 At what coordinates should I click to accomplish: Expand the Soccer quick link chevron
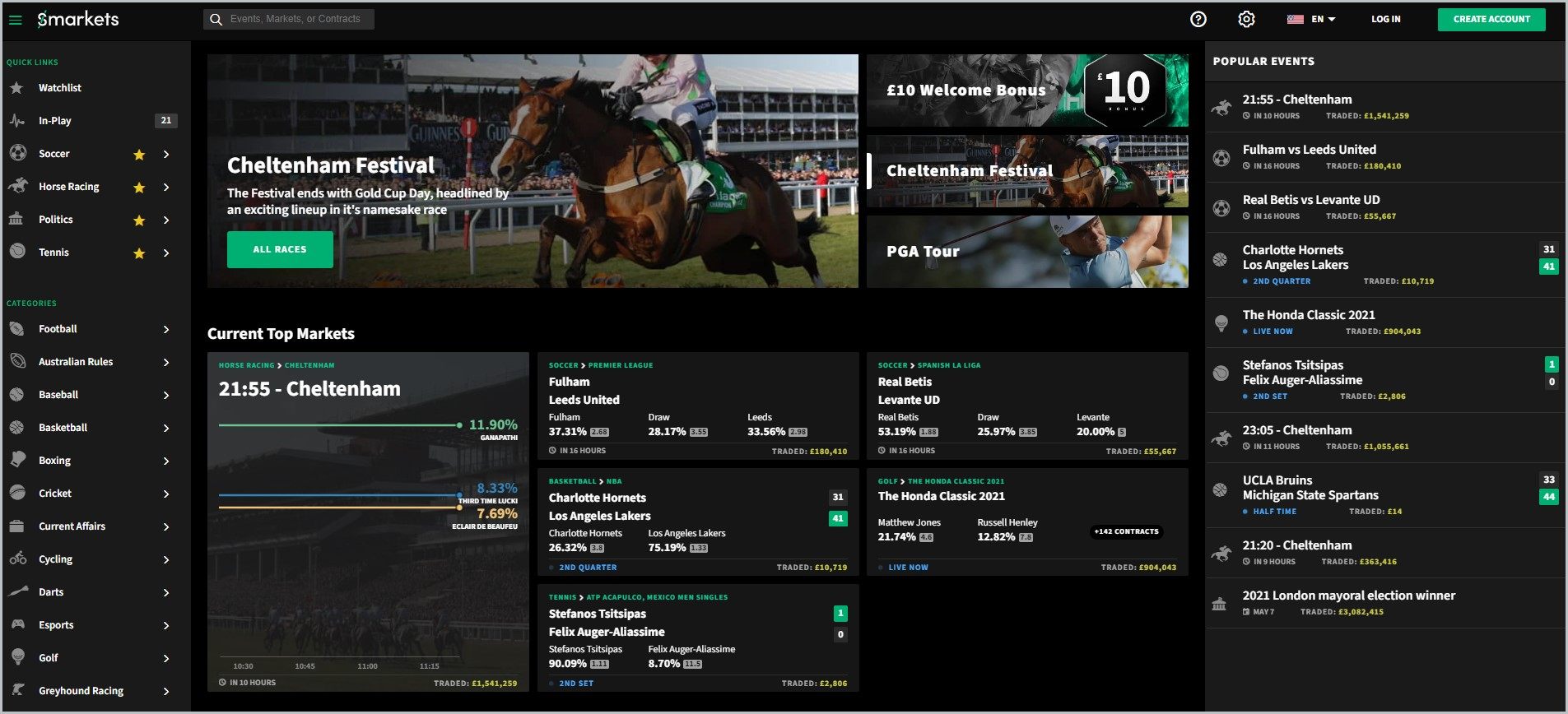(166, 154)
